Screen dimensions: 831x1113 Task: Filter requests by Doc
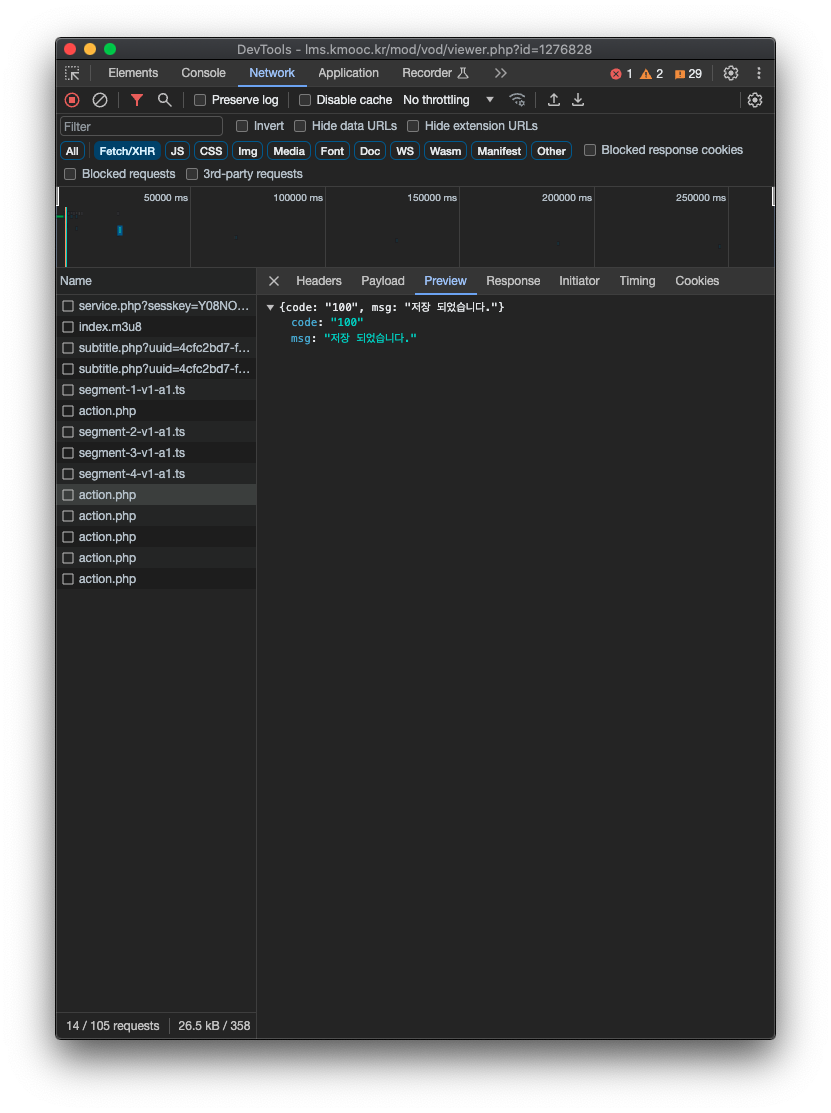click(370, 151)
